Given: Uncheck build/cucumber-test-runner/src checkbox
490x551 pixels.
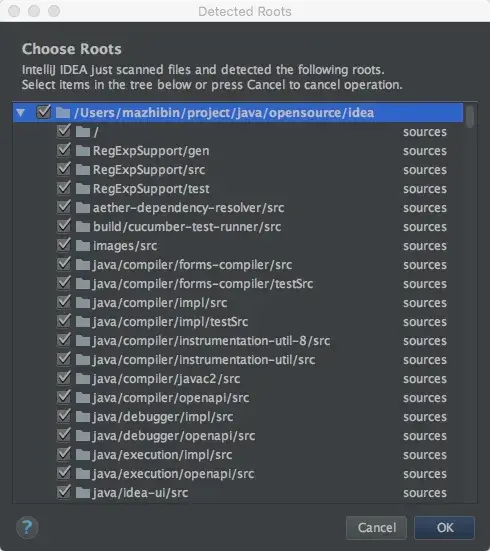Looking at the screenshot, I should point(64,226).
